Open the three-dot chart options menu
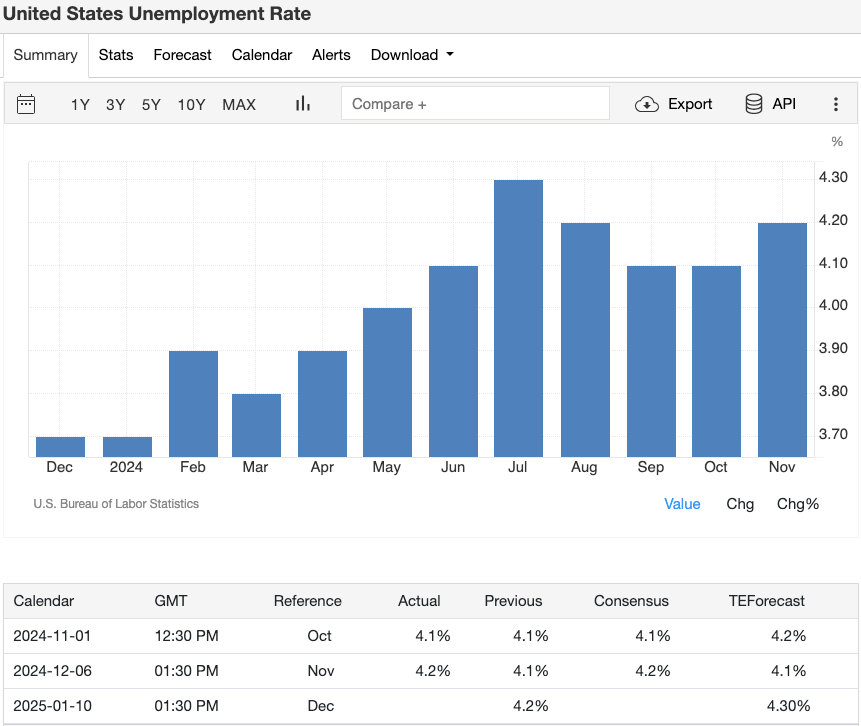861x726 pixels. 836,103
